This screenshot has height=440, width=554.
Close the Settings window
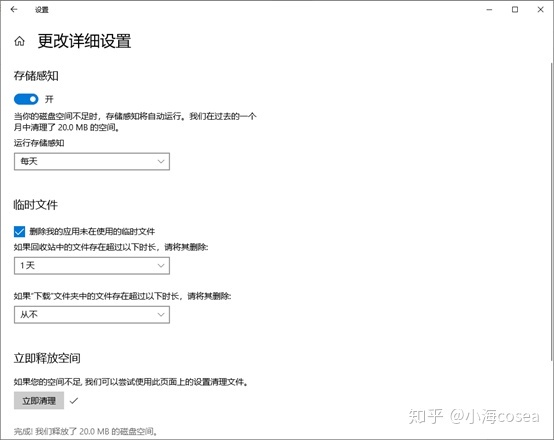click(x=541, y=10)
